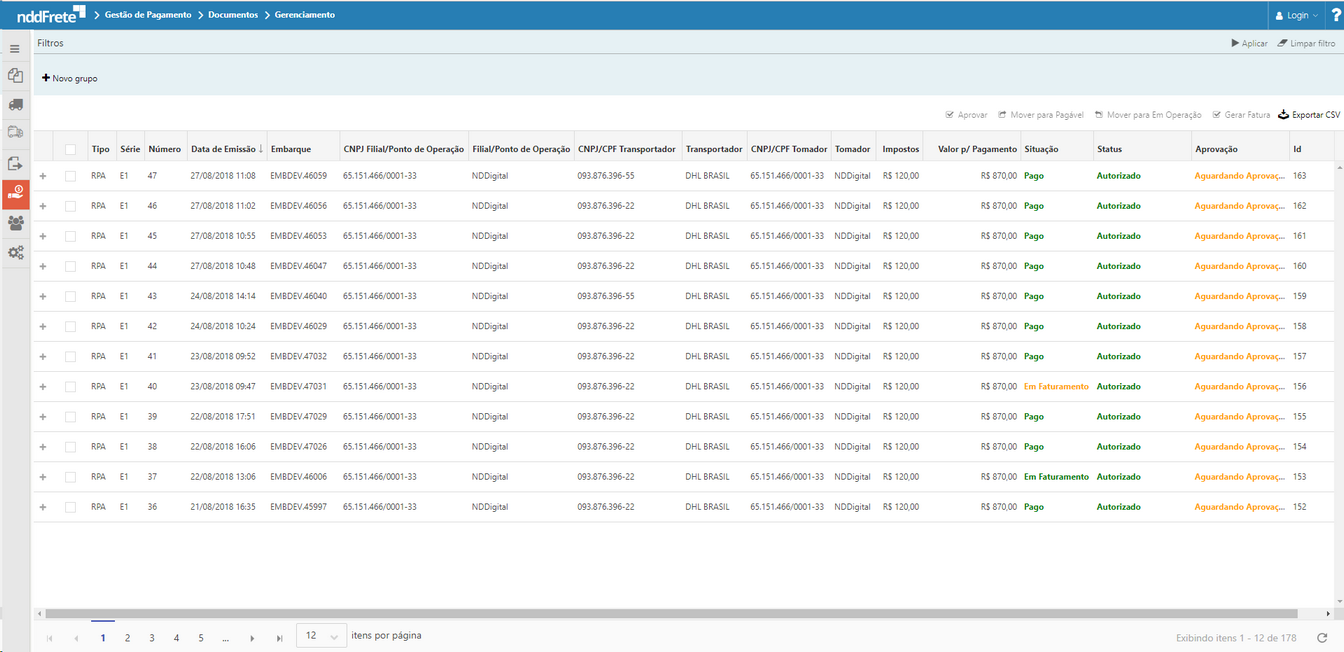Open the items per page dropdown
Viewport: 1344px width, 652px height.
tap(322, 636)
